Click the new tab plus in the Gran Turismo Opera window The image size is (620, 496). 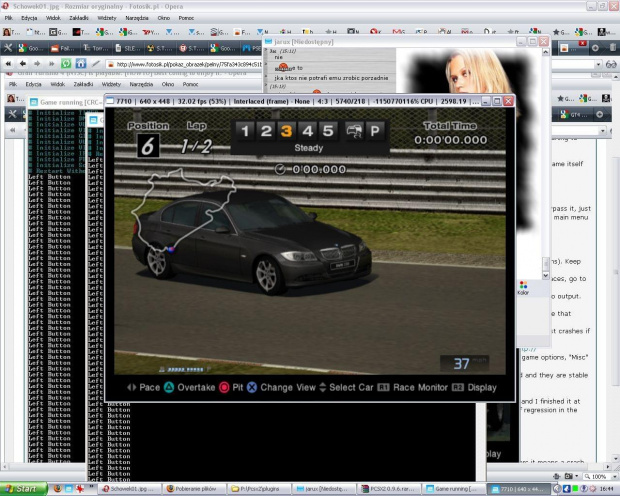pyautogui.click(x=599, y=114)
